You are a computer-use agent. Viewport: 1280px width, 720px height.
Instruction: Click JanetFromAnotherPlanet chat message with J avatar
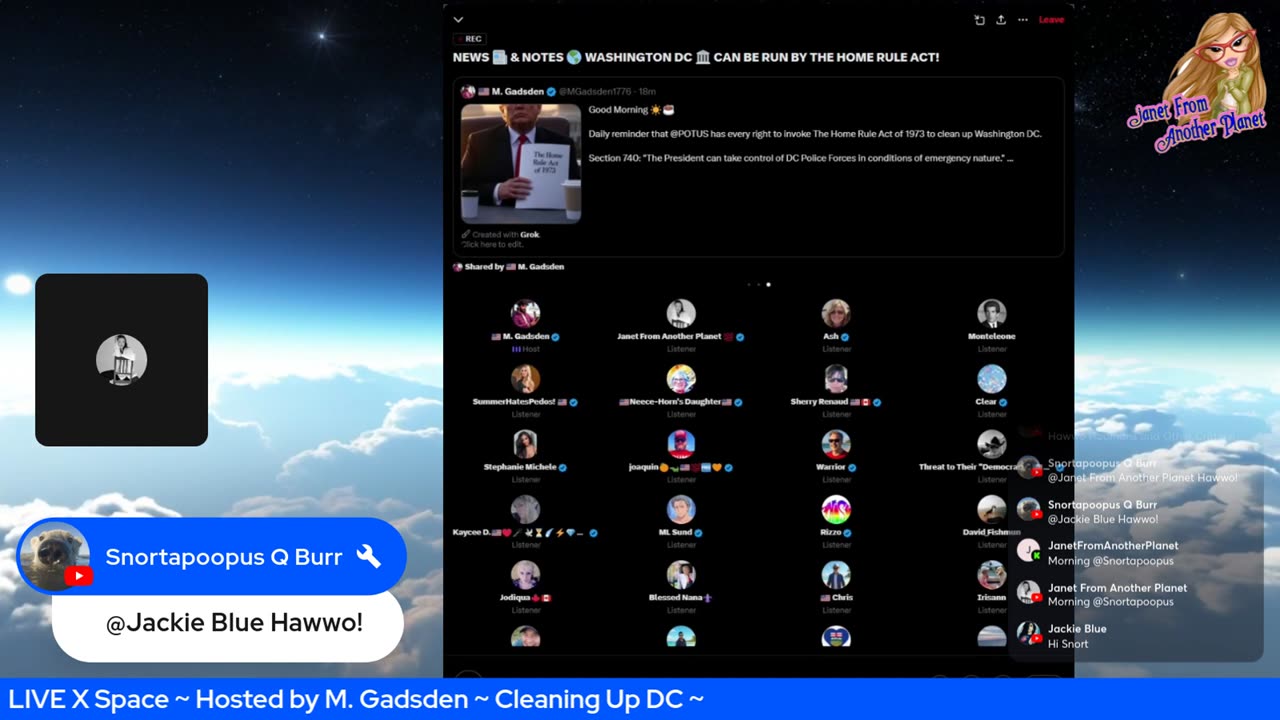1112,553
